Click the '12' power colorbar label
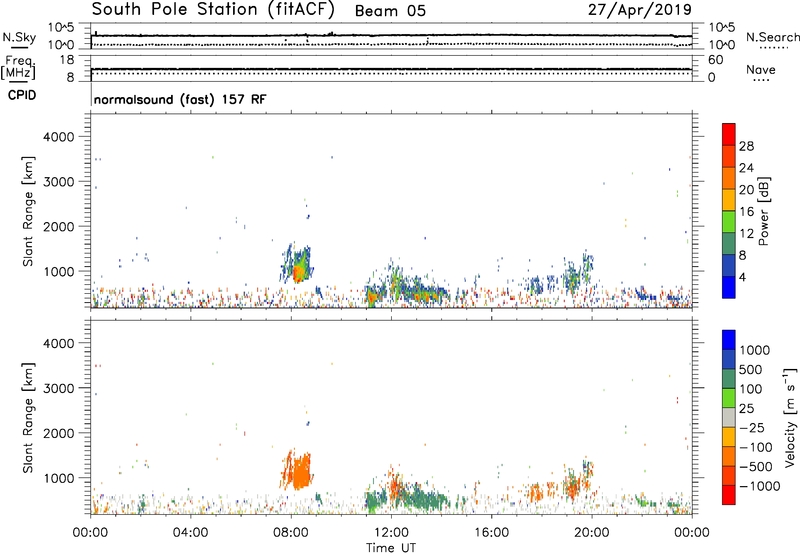800x554 pixels. (746, 234)
